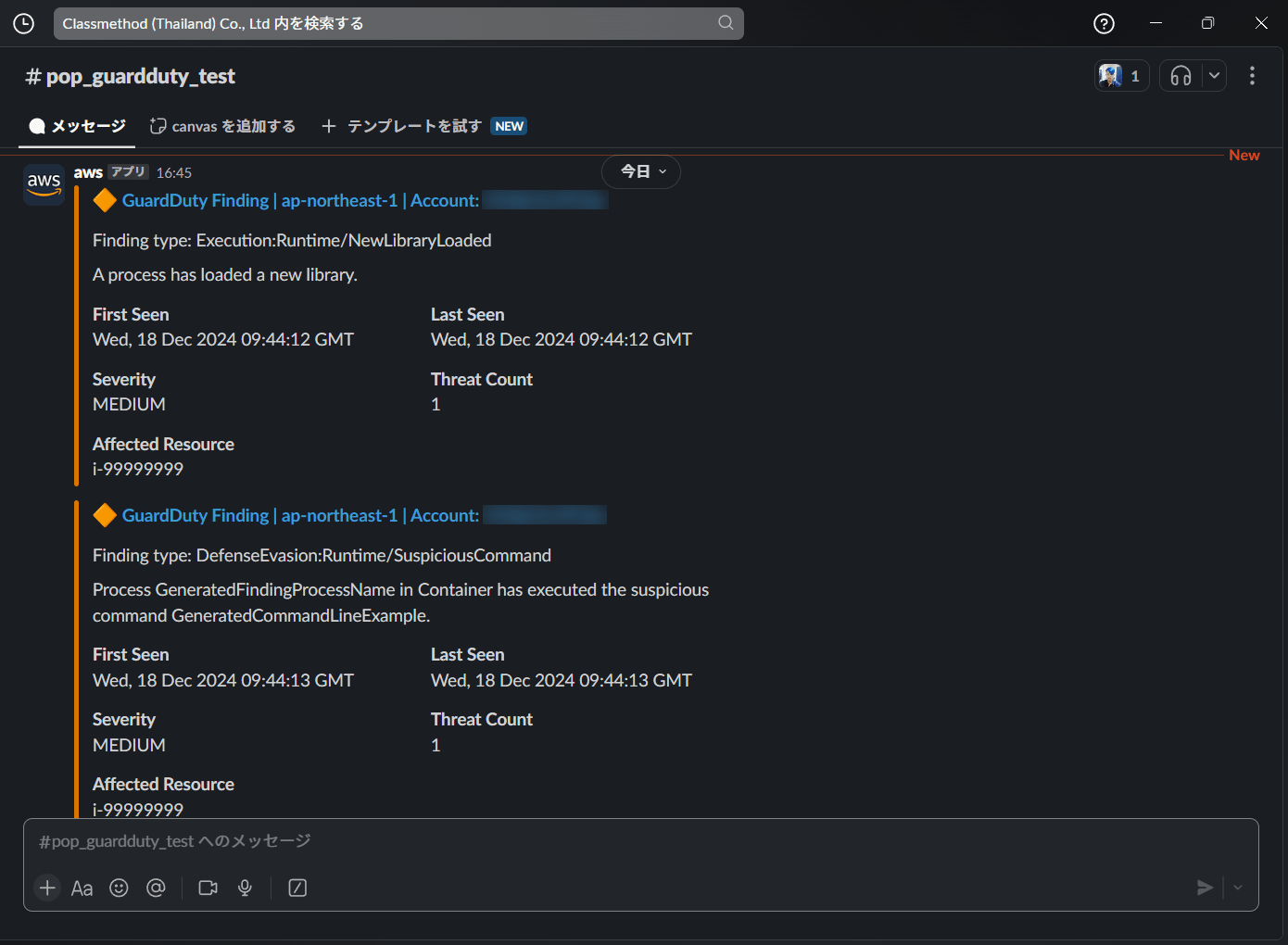Click the 16:45 message timestamp
The height and width of the screenshot is (945, 1288).
pyautogui.click(x=173, y=172)
